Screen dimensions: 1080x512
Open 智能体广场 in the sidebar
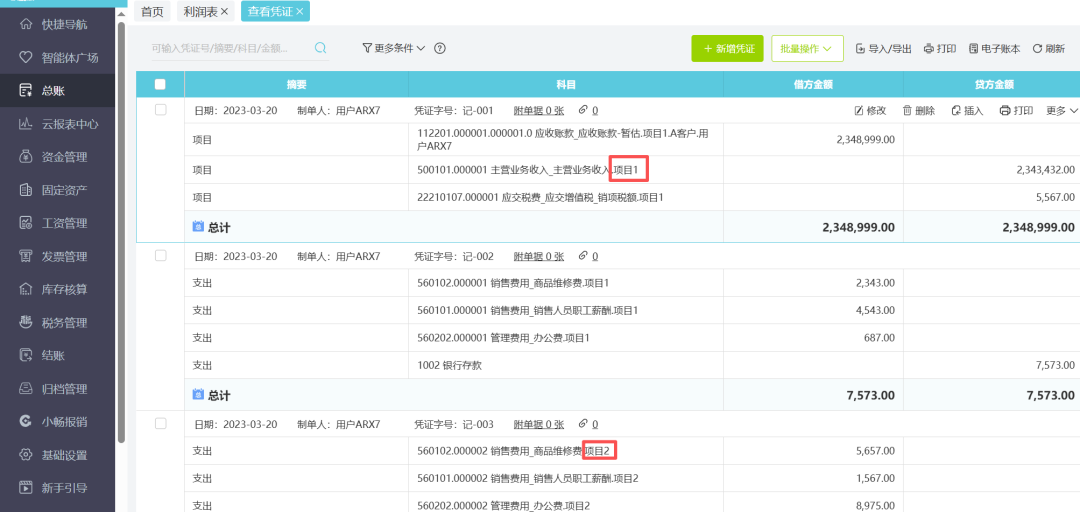pyautogui.click(x=58, y=57)
